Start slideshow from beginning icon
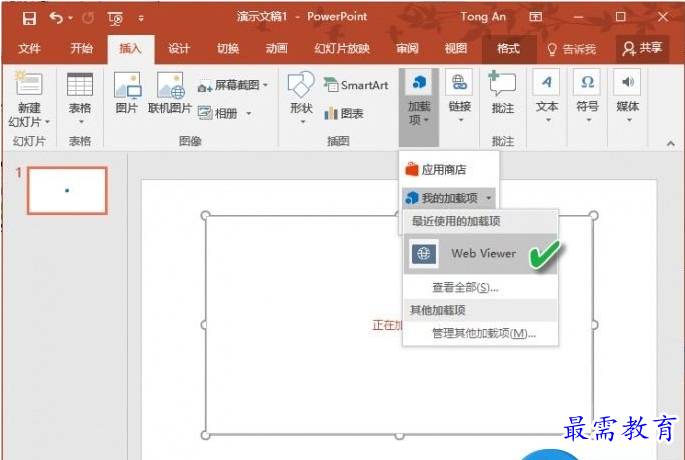Image resolution: width=685 pixels, height=460 pixels. coord(115,18)
